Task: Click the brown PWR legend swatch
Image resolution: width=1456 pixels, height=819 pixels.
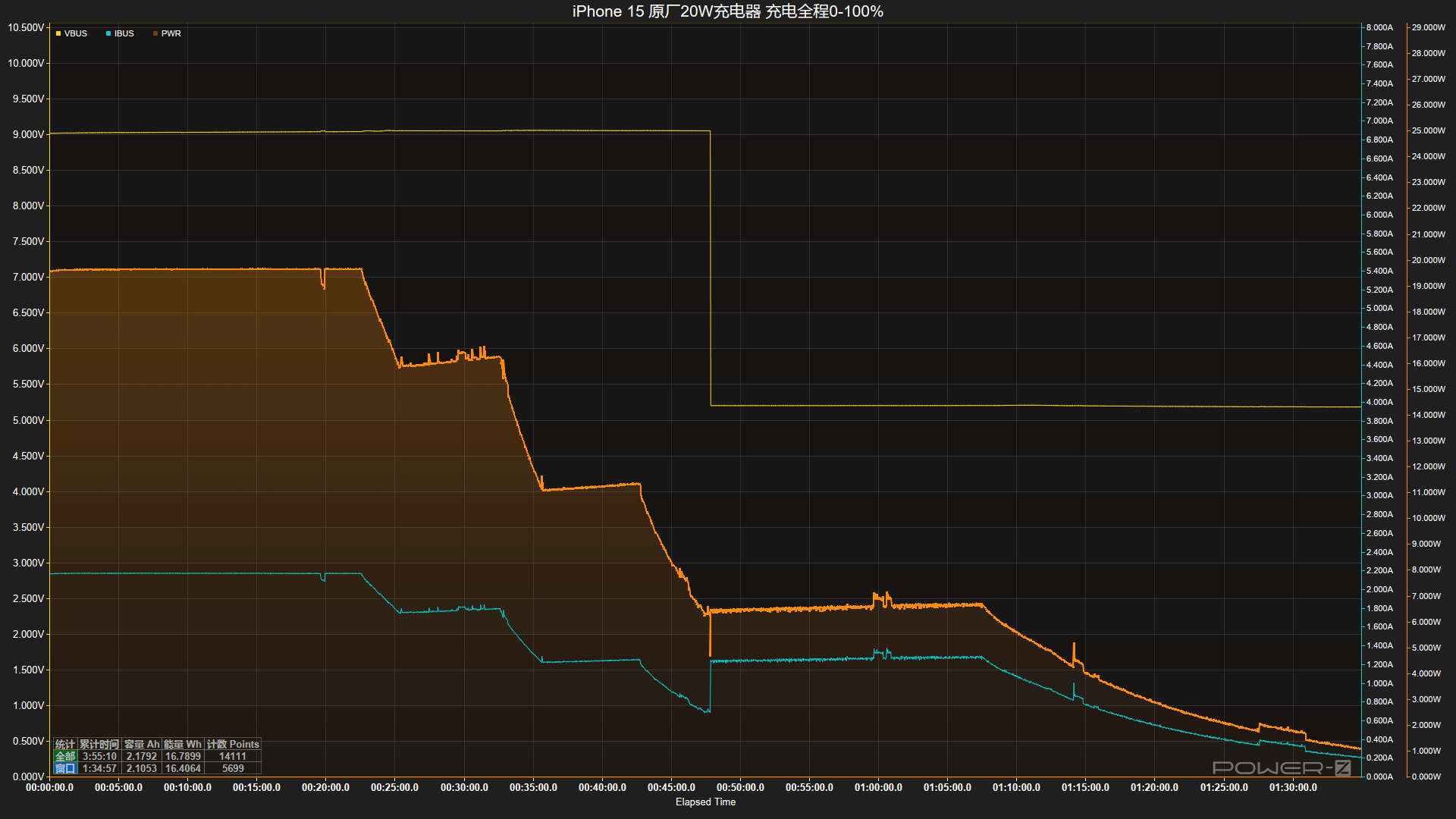Action: (155, 33)
